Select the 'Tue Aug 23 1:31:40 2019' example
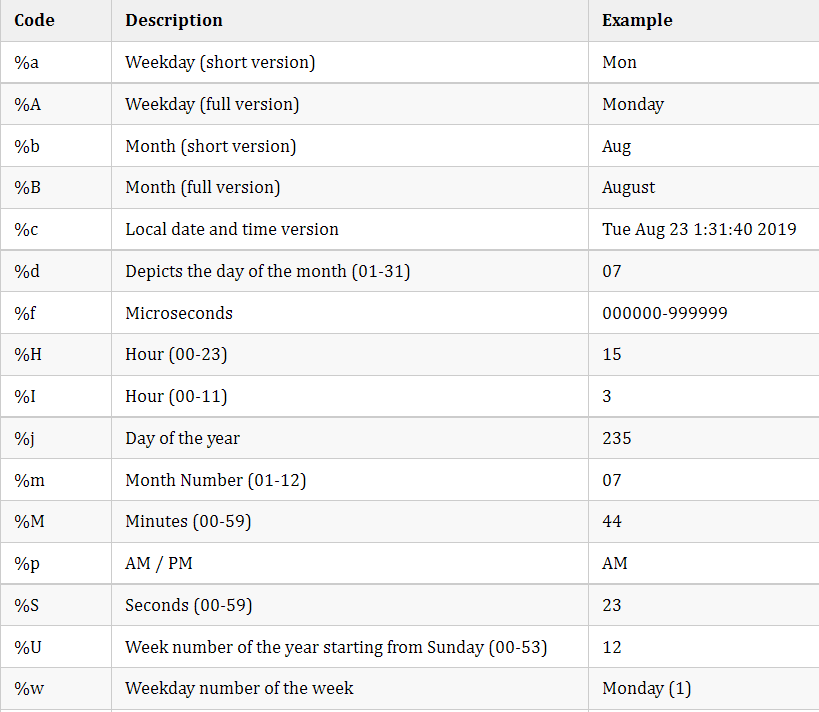Image resolution: width=819 pixels, height=712 pixels. (x=699, y=229)
